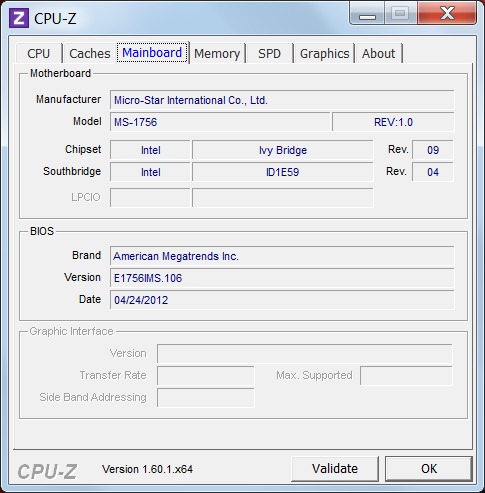Select the BIOS Version E1756IMS.106 field
Viewport: 485px width, 493px height.
click(x=282, y=278)
